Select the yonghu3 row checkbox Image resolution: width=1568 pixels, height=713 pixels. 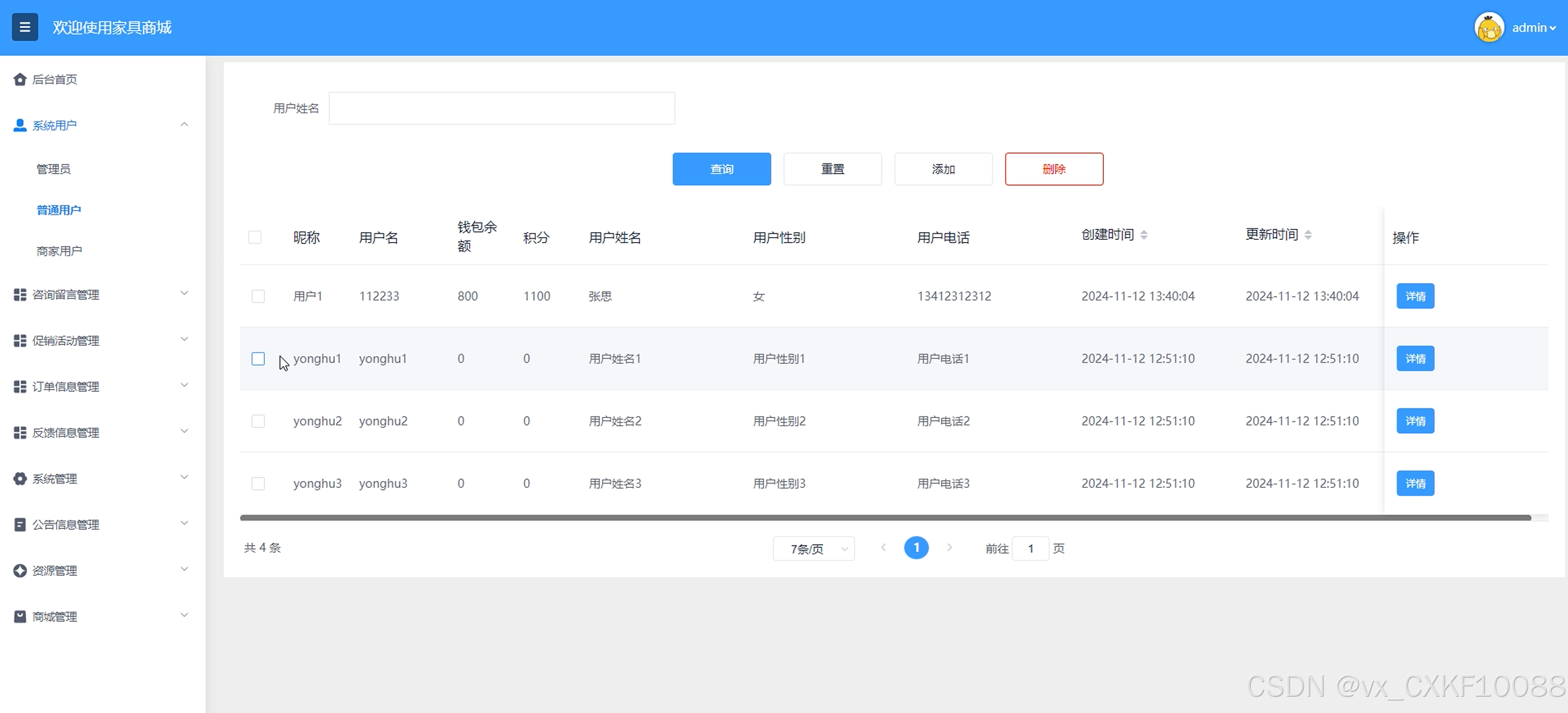[258, 484]
